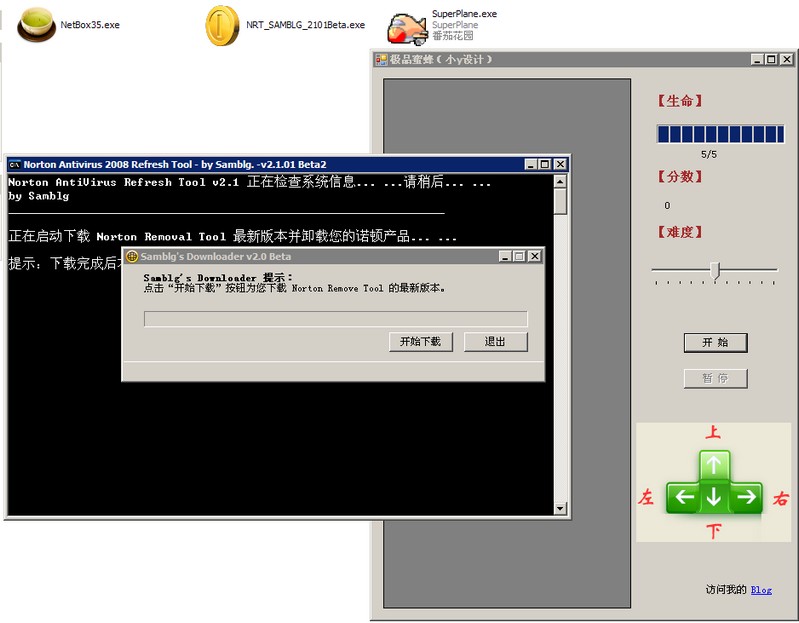Click the bee game window title icon
The height and width of the screenshot is (623, 799).
(x=381, y=60)
